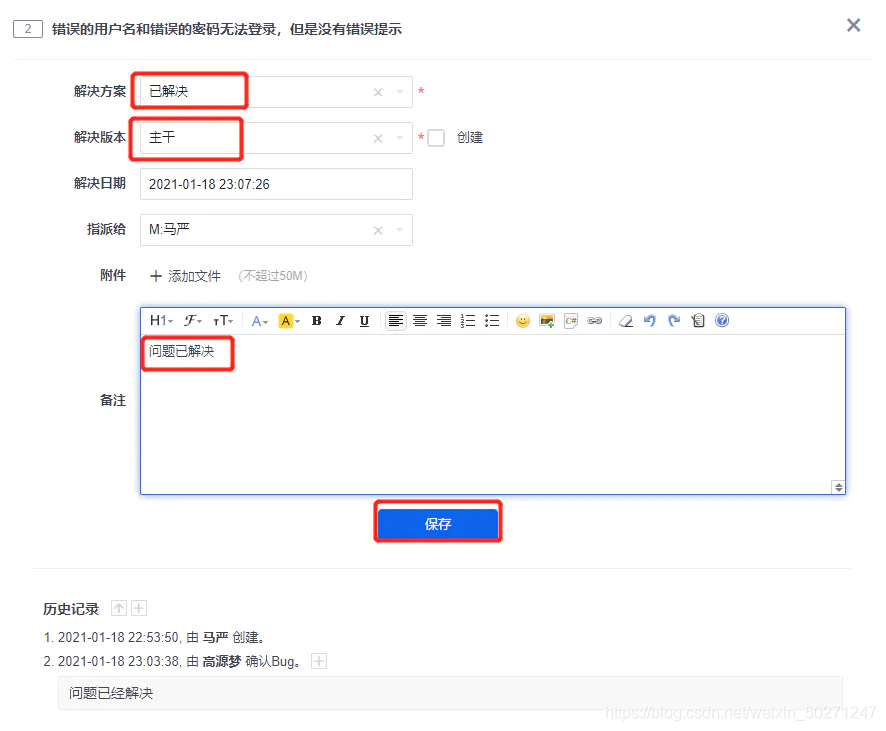Viewport: 886px width, 731px height.
Task: Clear the 解决方案 selection
Action: pos(378,92)
